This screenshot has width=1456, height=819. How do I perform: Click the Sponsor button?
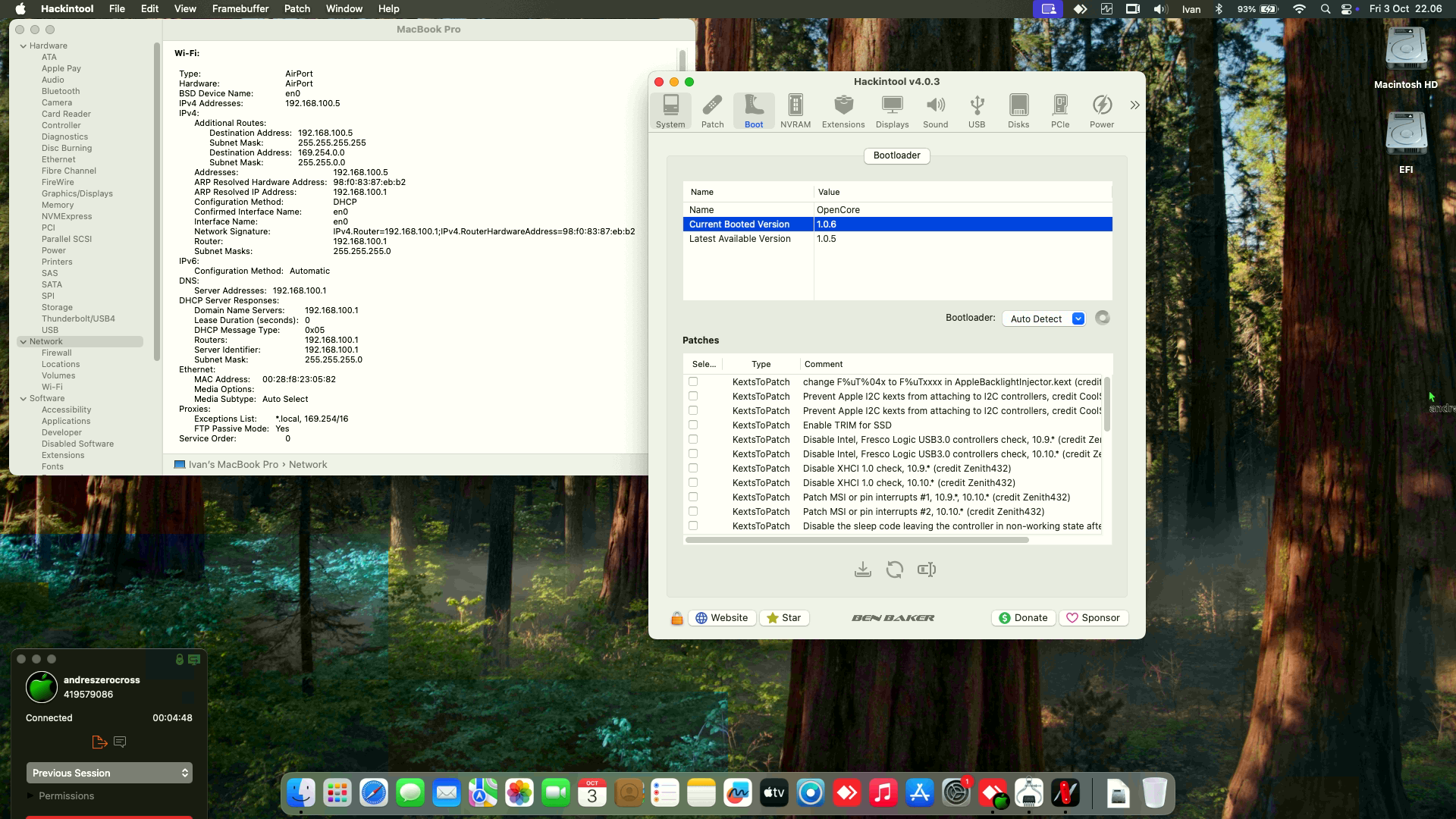(x=1094, y=618)
